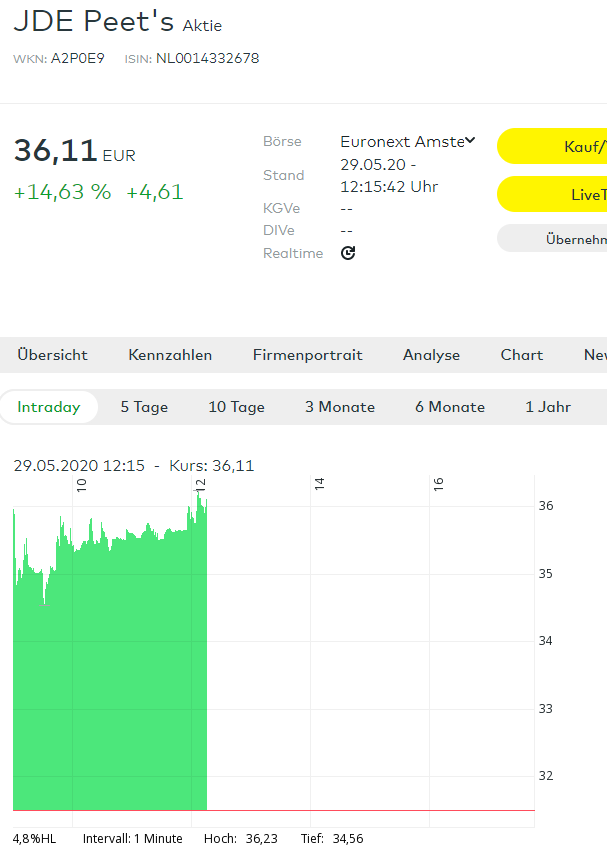Click the JDE Peet's heading
This screenshot has width=607, height=851.
(93, 22)
